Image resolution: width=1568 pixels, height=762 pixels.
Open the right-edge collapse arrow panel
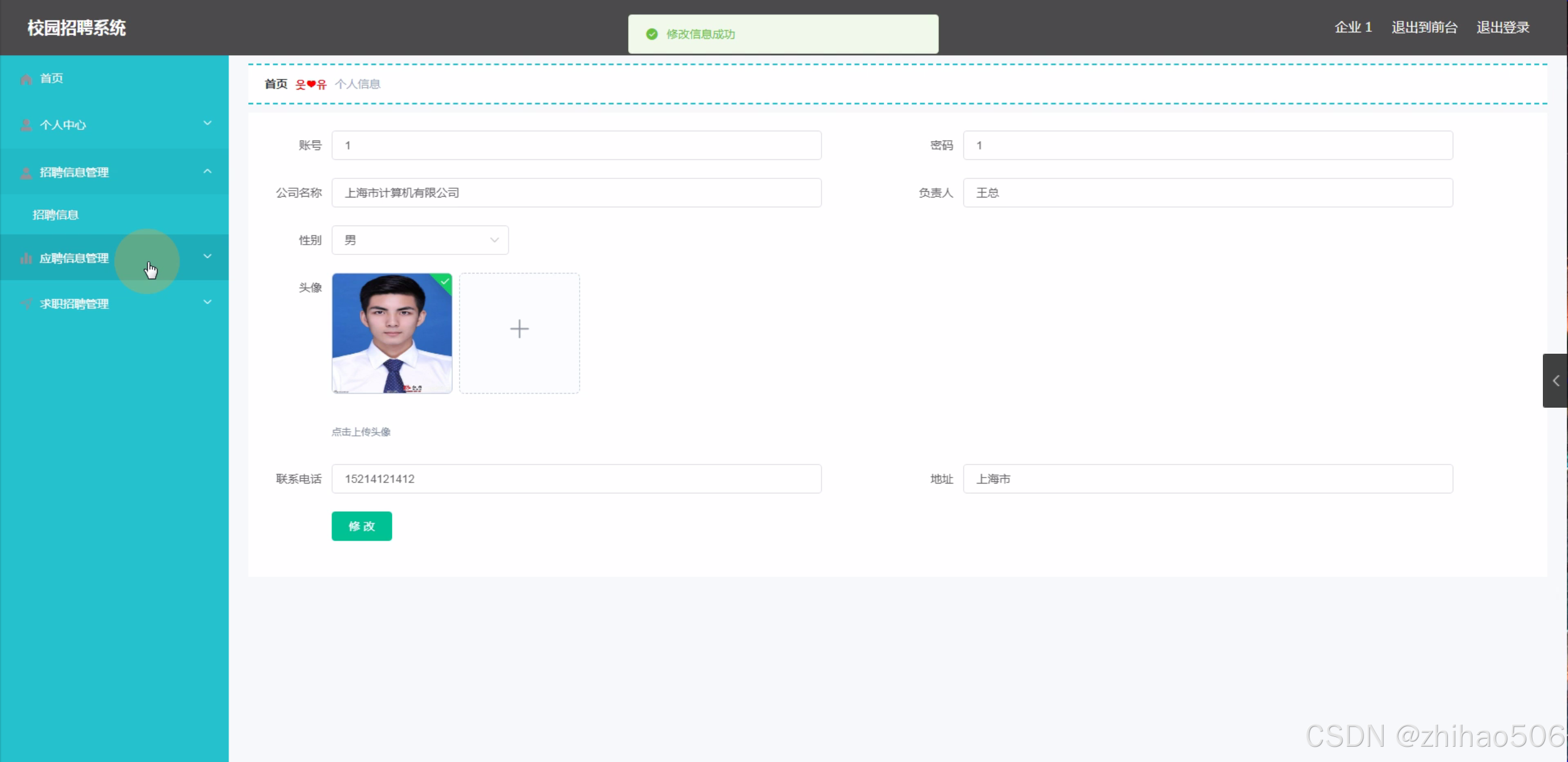[1555, 381]
